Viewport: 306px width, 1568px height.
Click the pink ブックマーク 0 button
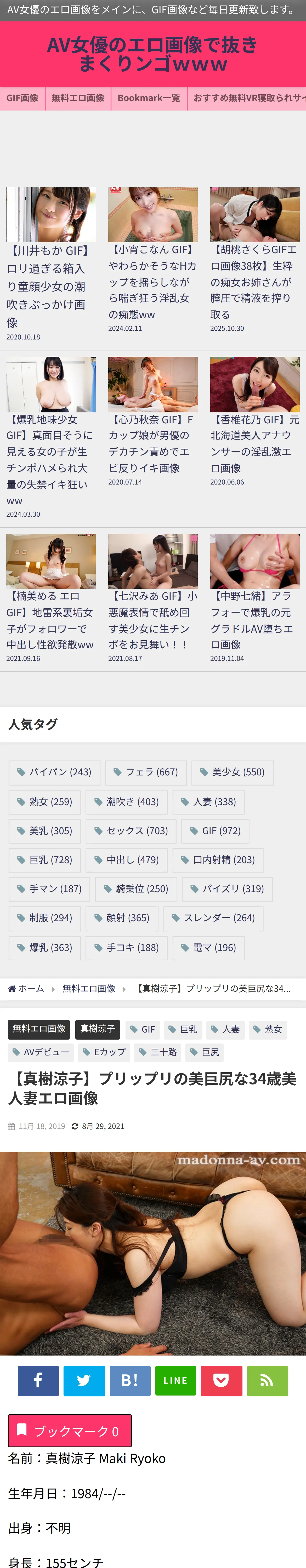tap(70, 1431)
